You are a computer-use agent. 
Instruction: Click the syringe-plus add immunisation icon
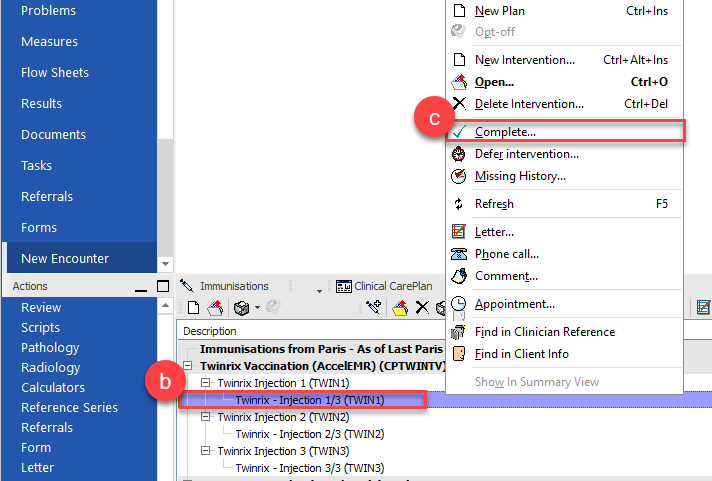pos(374,307)
